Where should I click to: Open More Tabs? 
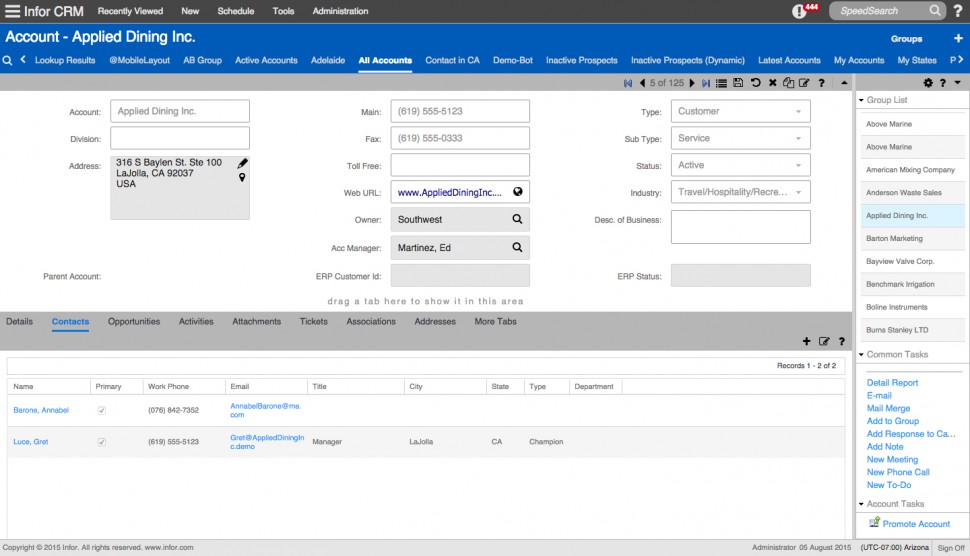pyautogui.click(x=496, y=322)
